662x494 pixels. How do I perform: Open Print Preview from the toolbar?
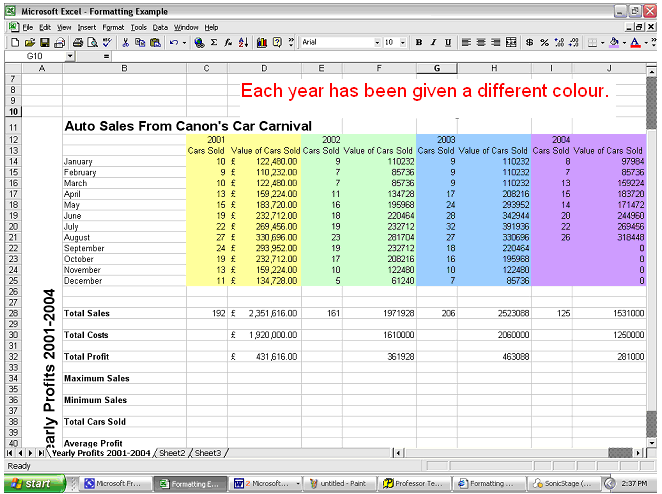91,43
